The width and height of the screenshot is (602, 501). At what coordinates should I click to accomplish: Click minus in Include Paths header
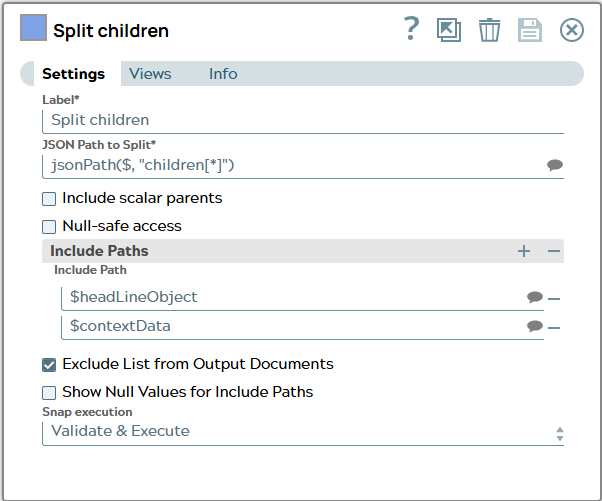click(x=554, y=251)
